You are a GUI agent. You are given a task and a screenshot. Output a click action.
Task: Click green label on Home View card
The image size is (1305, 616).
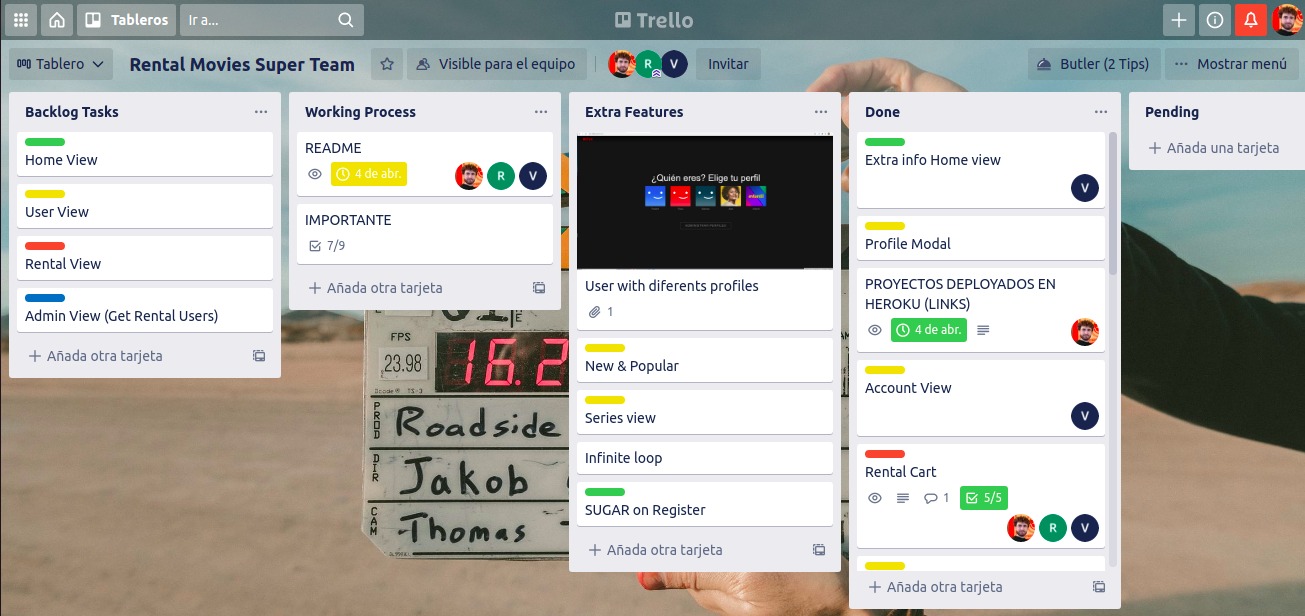[45, 142]
